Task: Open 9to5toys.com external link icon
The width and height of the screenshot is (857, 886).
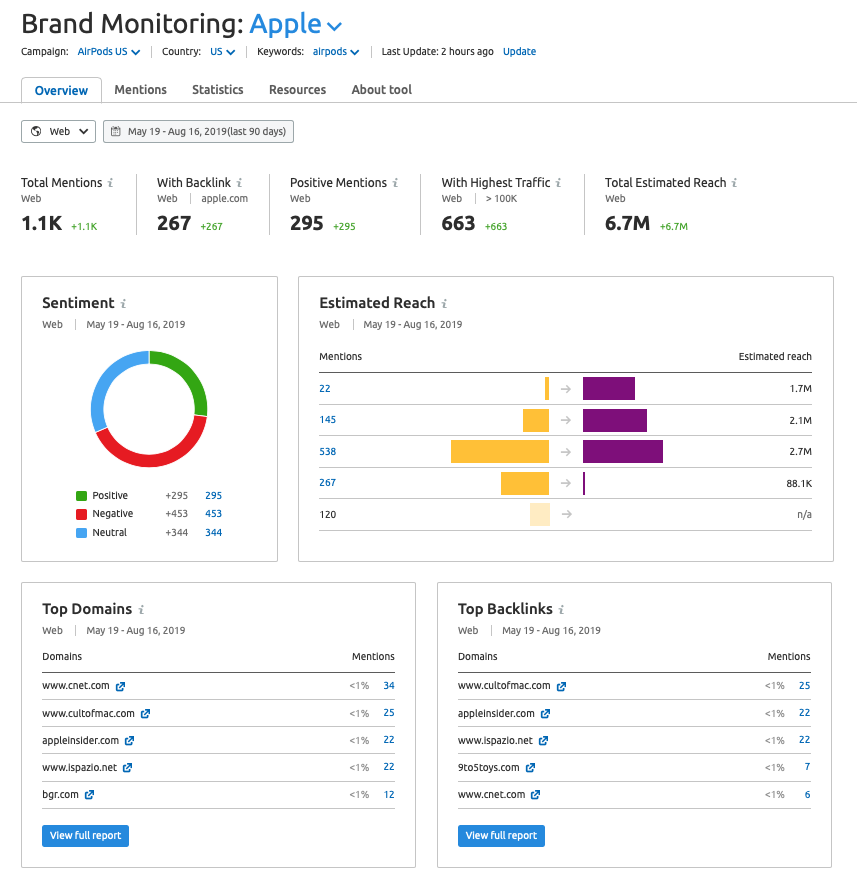Action: coord(530,767)
